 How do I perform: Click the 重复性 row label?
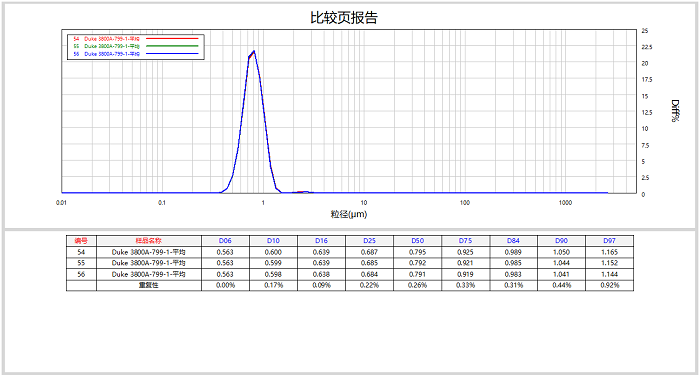(x=149, y=285)
